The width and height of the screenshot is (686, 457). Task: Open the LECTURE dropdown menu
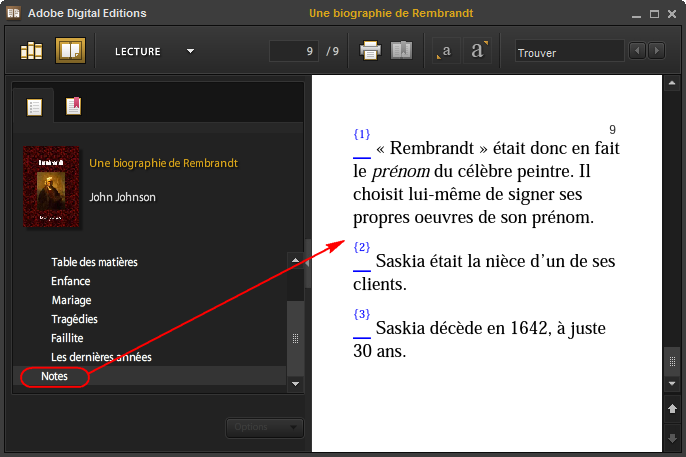tap(154, 52)
